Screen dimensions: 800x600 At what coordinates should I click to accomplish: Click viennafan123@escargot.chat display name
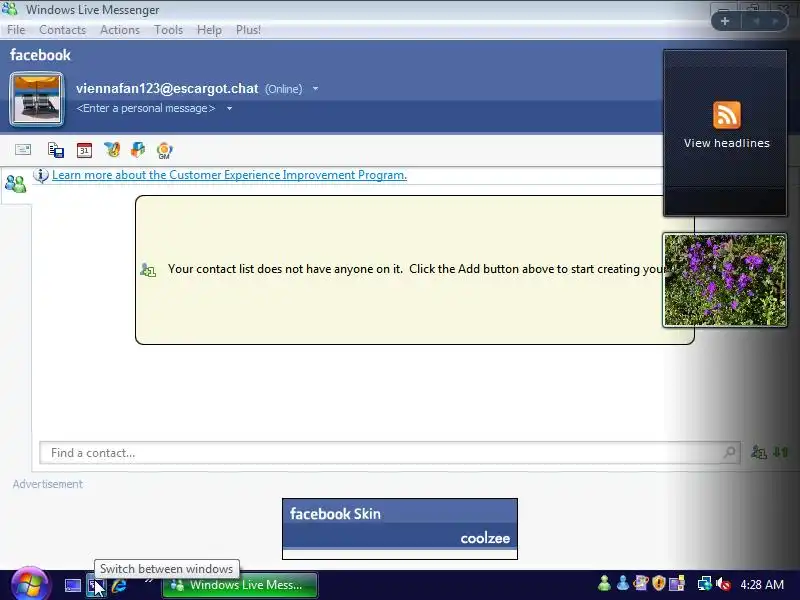tap(167, 89)
